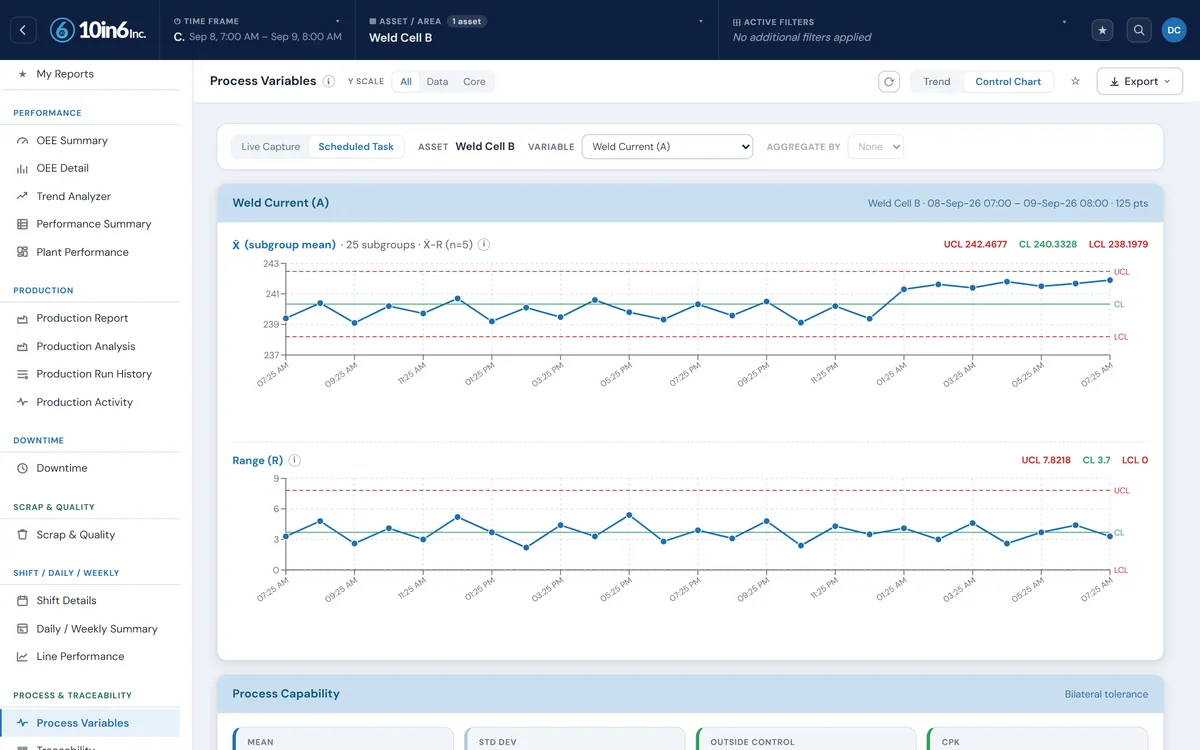Set Y scale to Data

437,82
